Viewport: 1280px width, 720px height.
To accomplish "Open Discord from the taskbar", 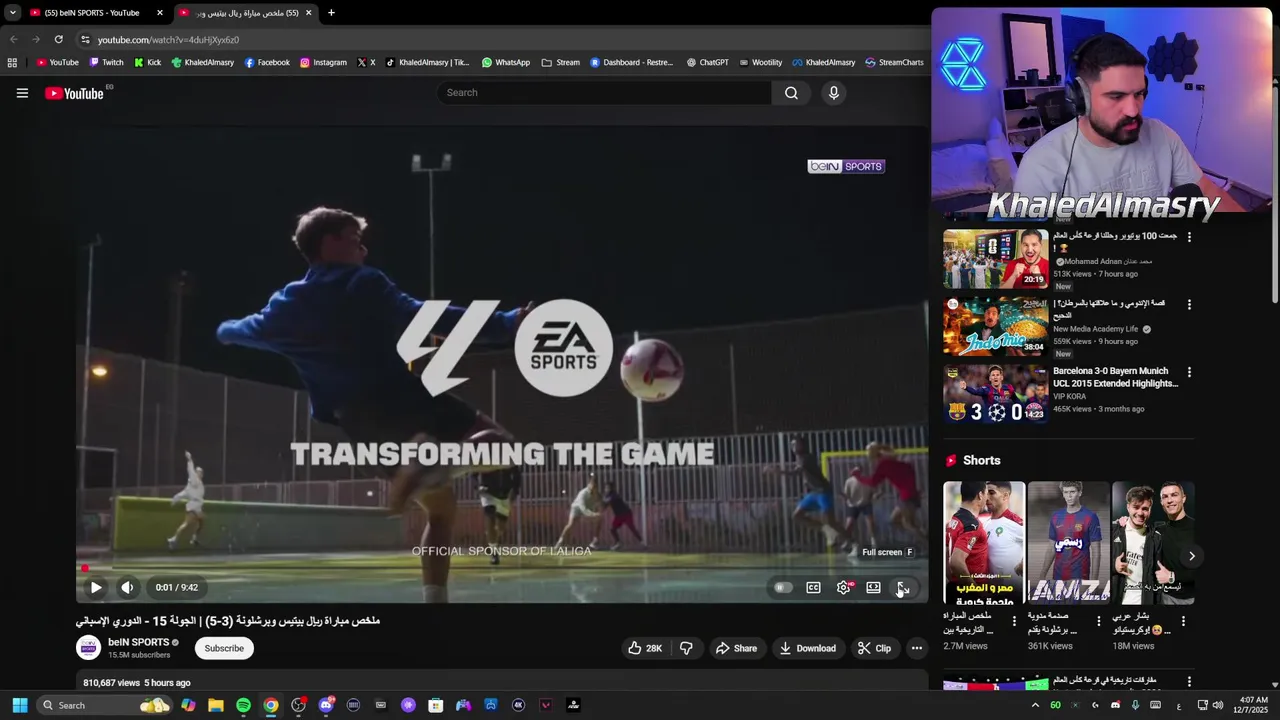I will [x=326, y=705].
